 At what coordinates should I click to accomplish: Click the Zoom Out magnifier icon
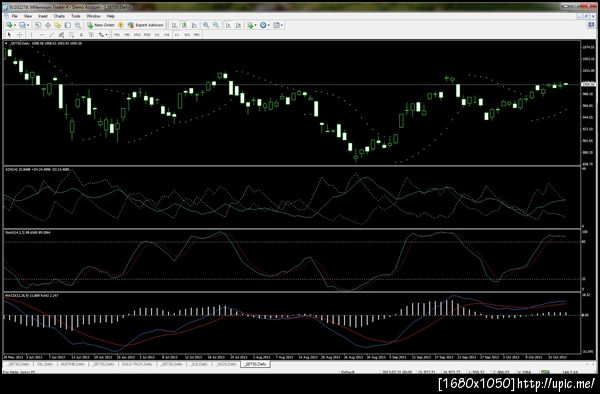216,25
